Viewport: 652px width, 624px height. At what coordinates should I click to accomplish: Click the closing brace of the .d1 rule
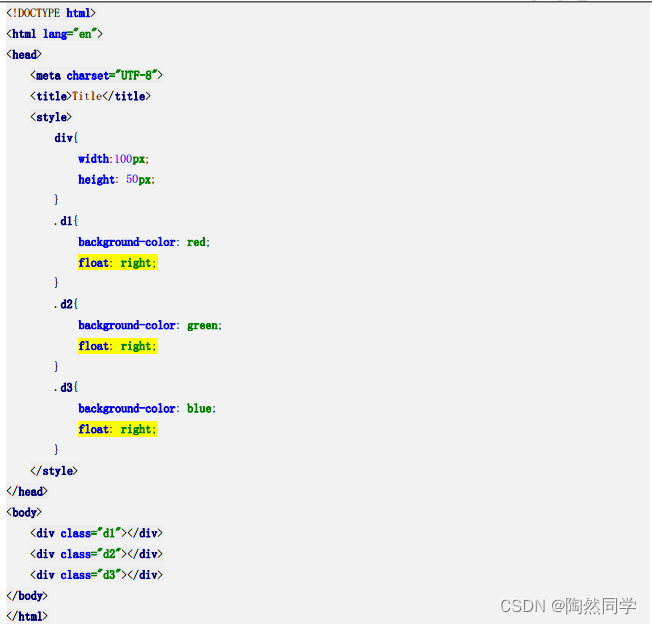(56, 283)
